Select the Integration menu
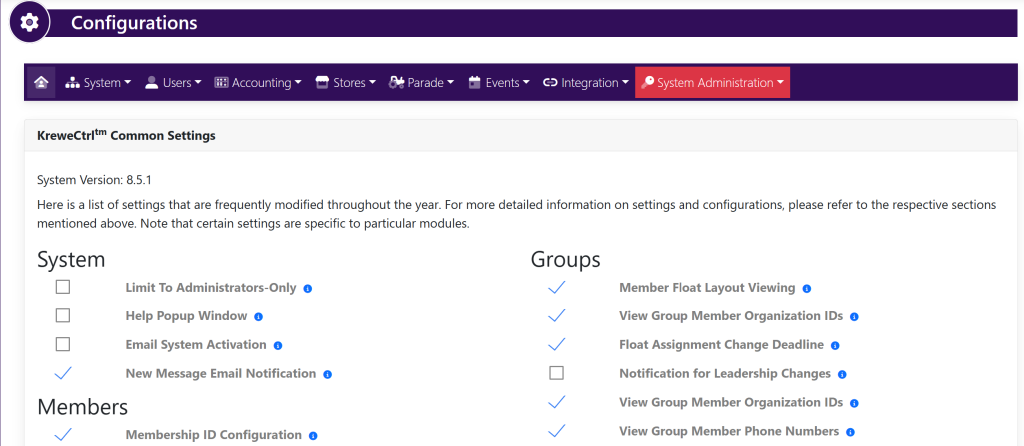 pyautogui.click(x=586, y=83)
